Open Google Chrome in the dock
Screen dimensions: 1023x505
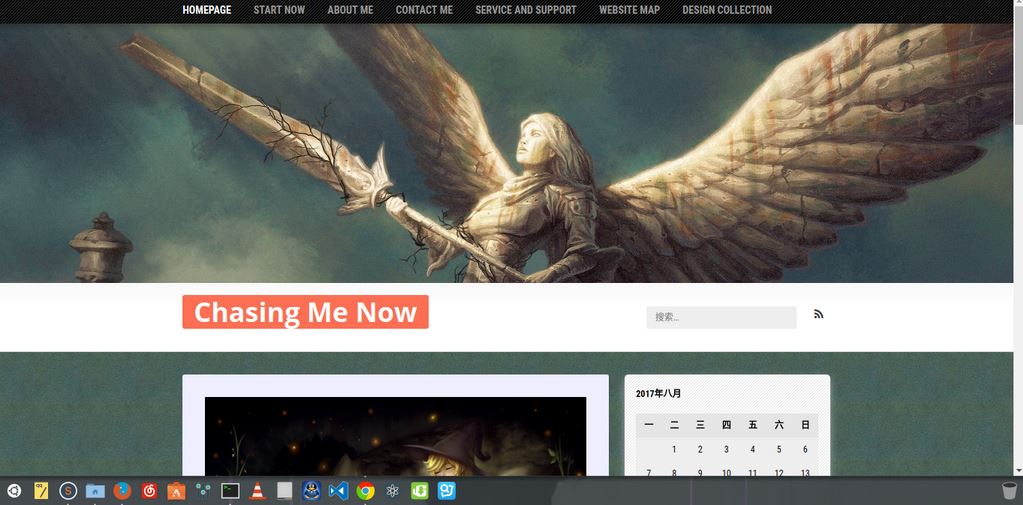click(366, 490)
